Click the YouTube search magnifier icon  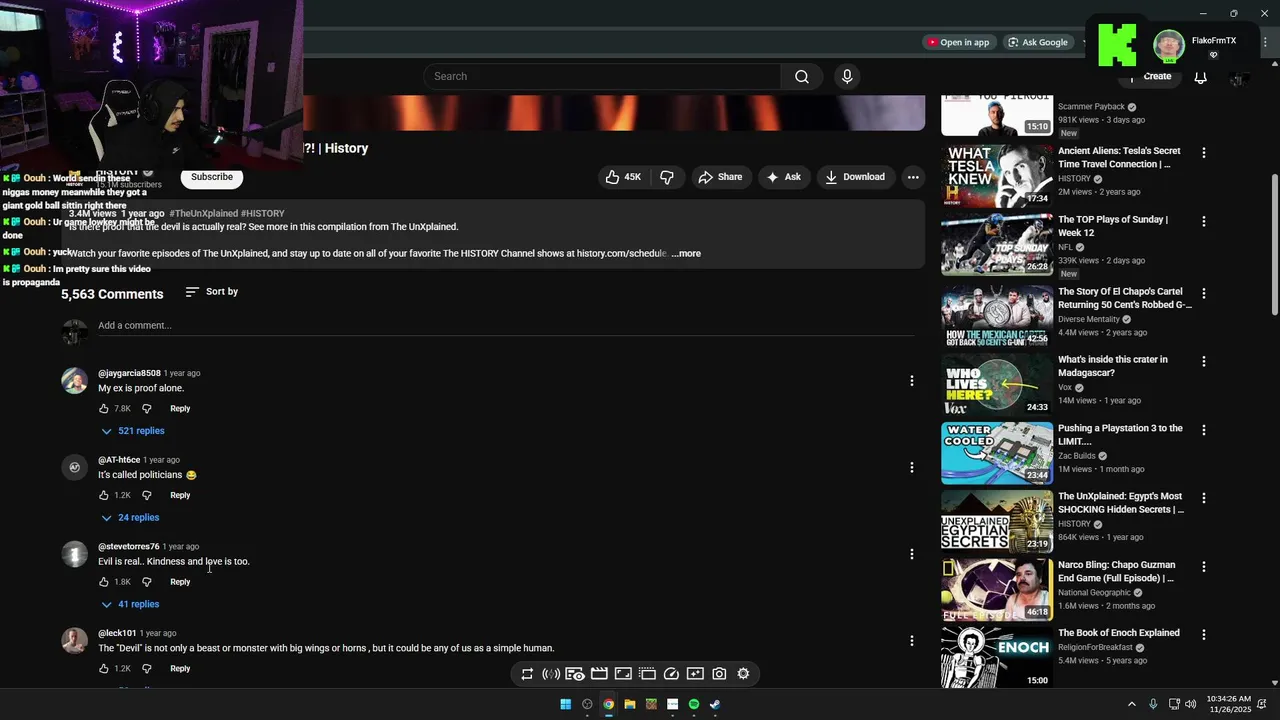[802, 77]
